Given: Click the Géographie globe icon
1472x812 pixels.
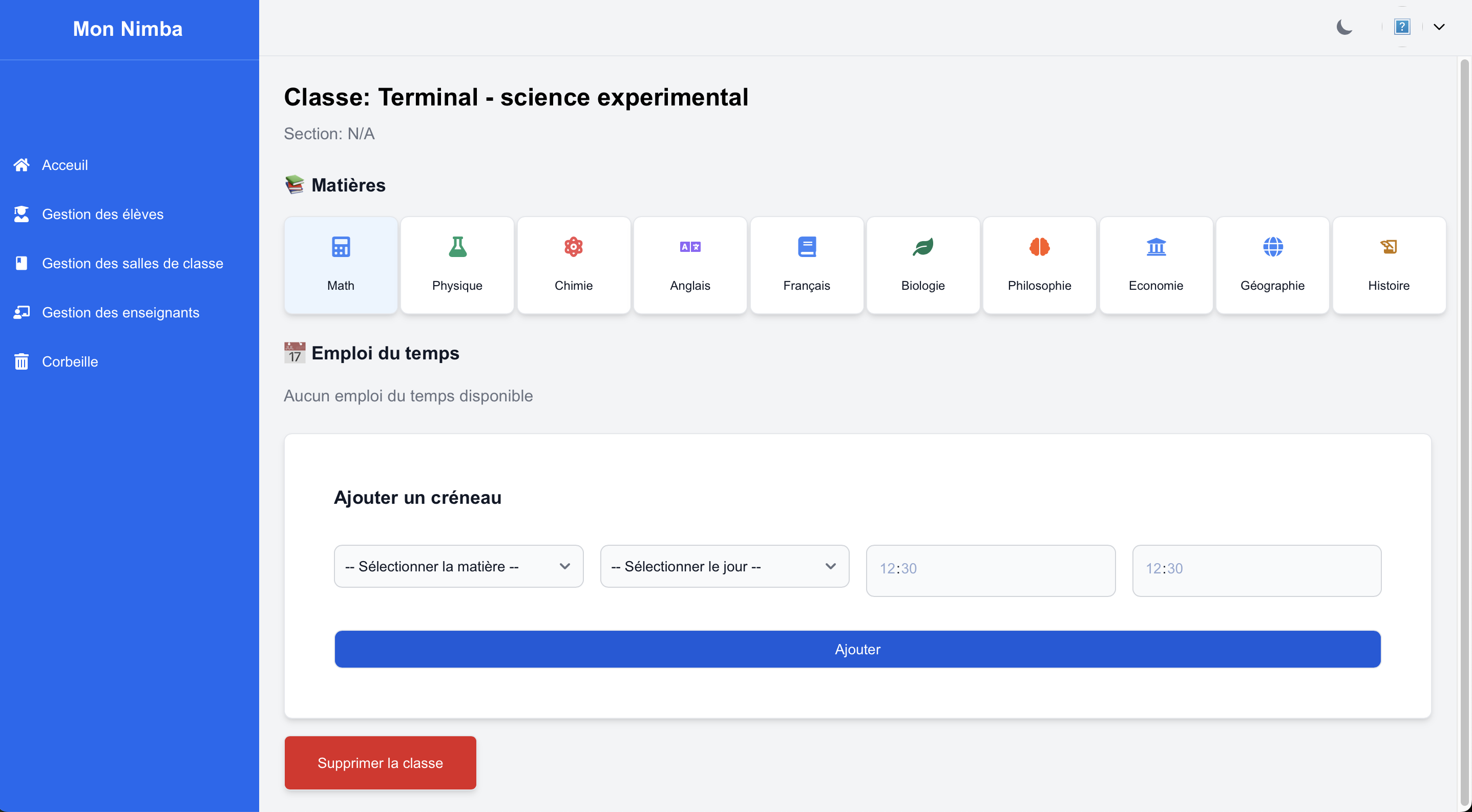Looking at the screenshot, I should [1273, 247].
